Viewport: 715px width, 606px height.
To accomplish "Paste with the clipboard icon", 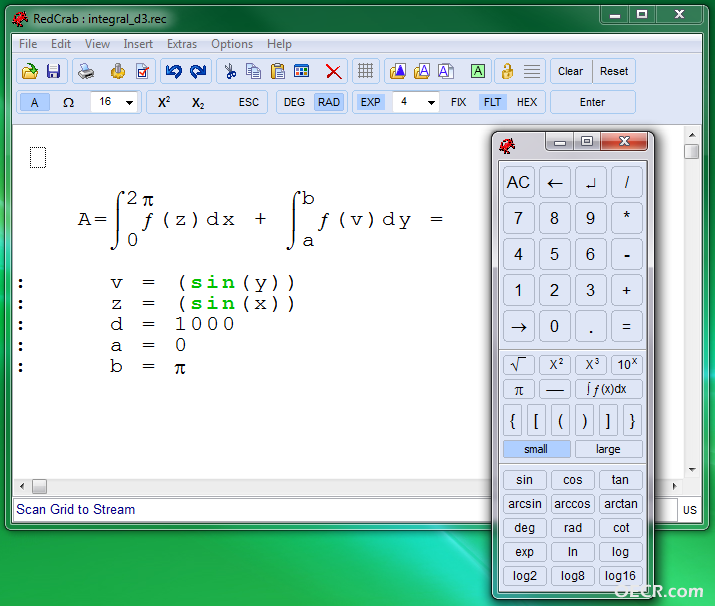I will (x=278, y=71).
